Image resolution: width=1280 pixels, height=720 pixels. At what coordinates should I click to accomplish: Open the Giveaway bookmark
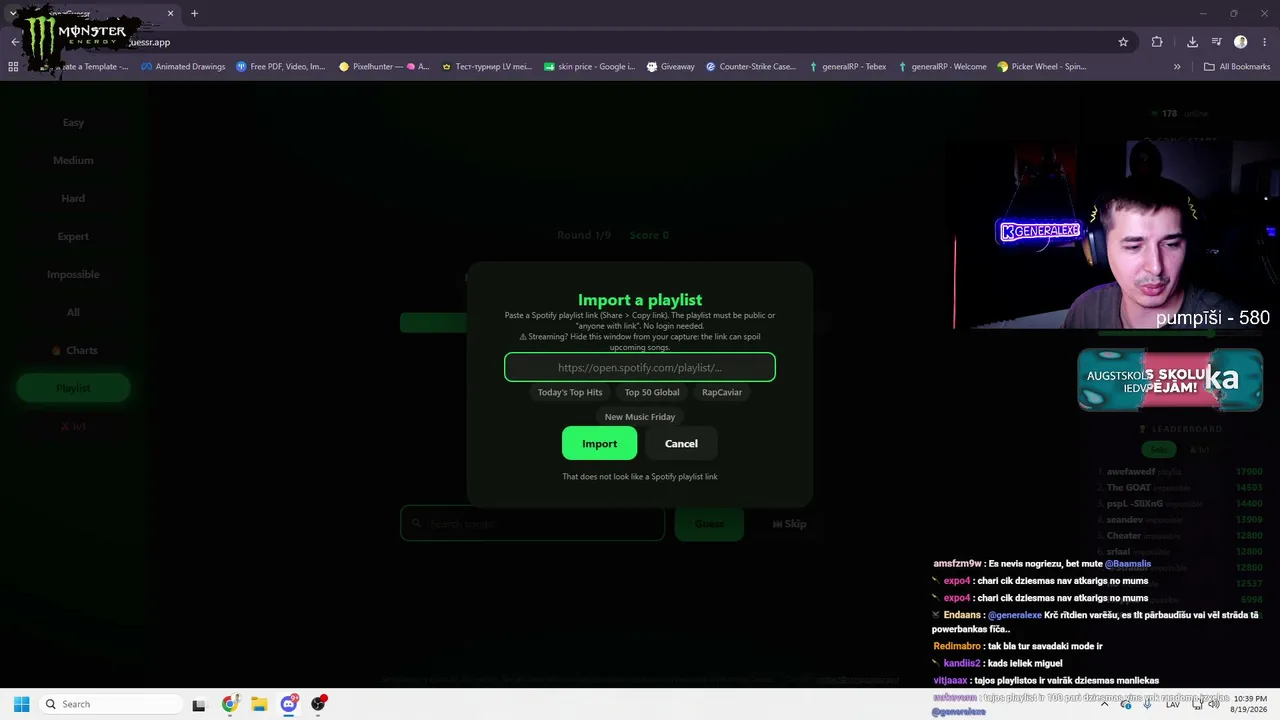pyautogui.click(x=670, y=67)
